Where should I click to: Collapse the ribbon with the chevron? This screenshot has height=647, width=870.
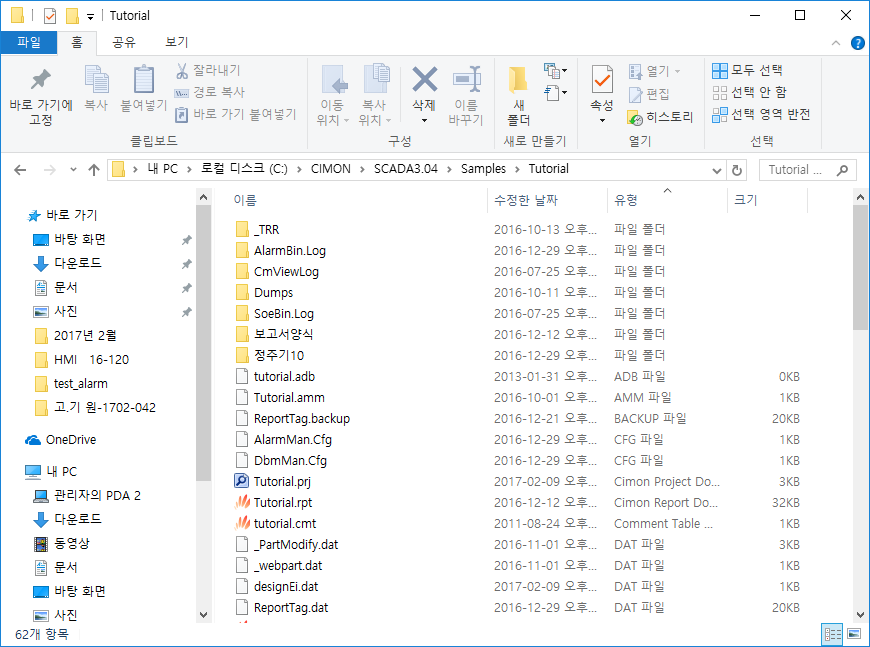click(836, 43)
